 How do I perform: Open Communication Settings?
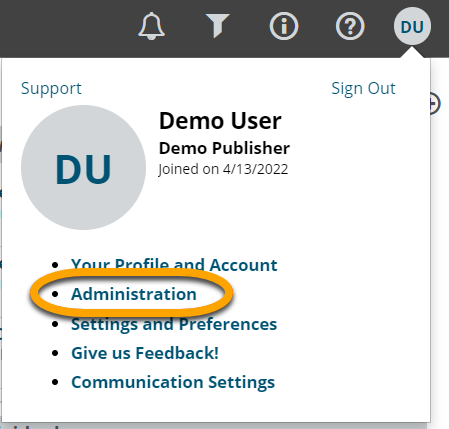173,382
